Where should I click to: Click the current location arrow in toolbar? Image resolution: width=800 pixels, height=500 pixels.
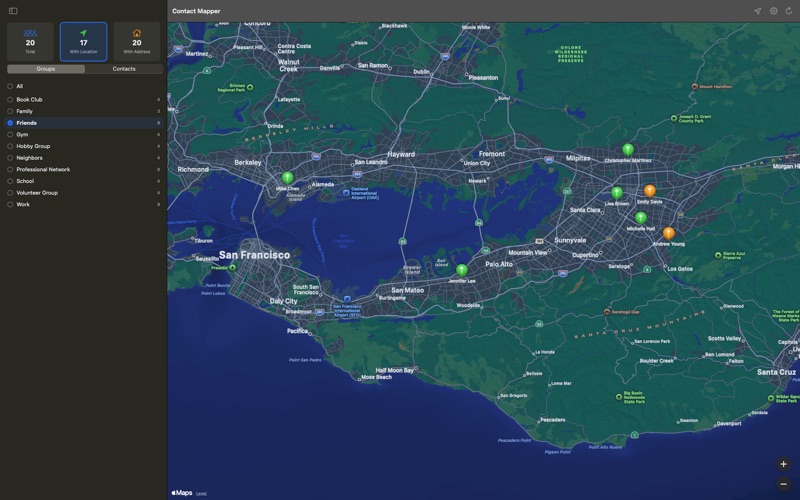point(758,11)
